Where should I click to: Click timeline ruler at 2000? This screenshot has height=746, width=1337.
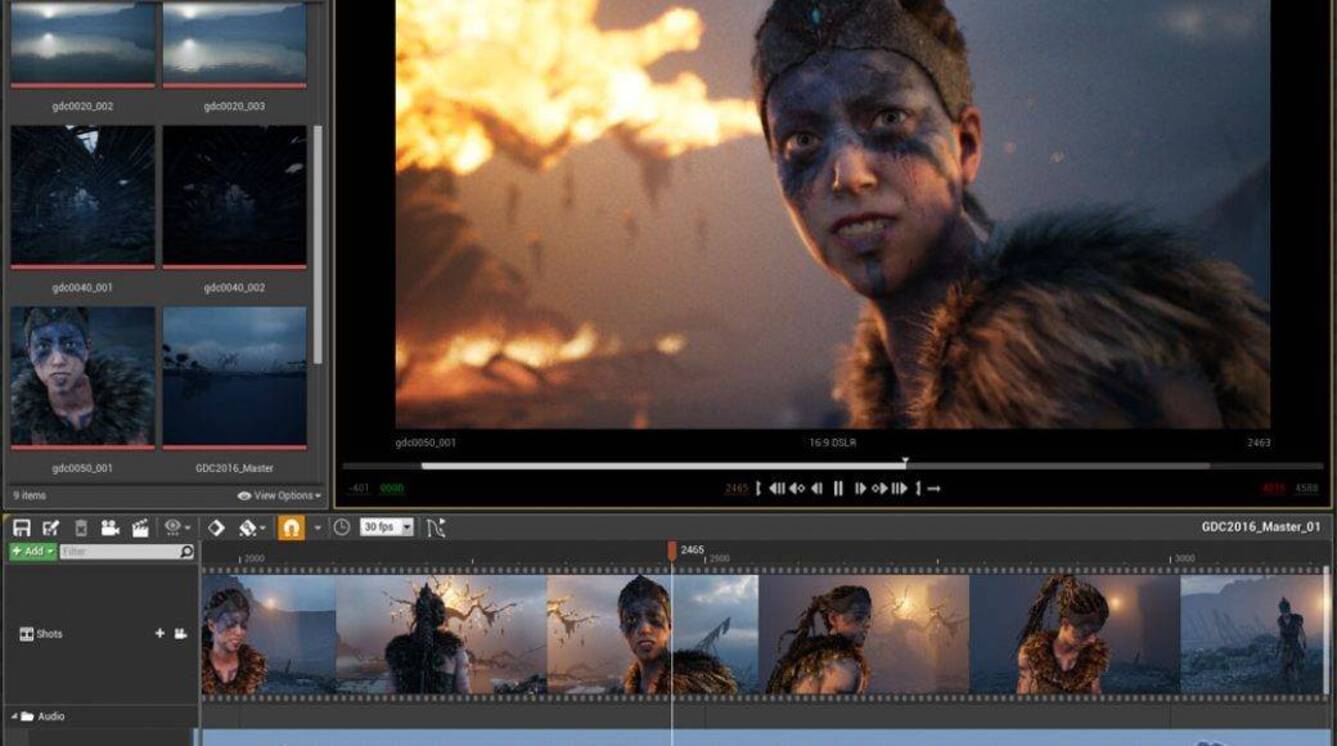pyautogui.click(x=254, y=557)
